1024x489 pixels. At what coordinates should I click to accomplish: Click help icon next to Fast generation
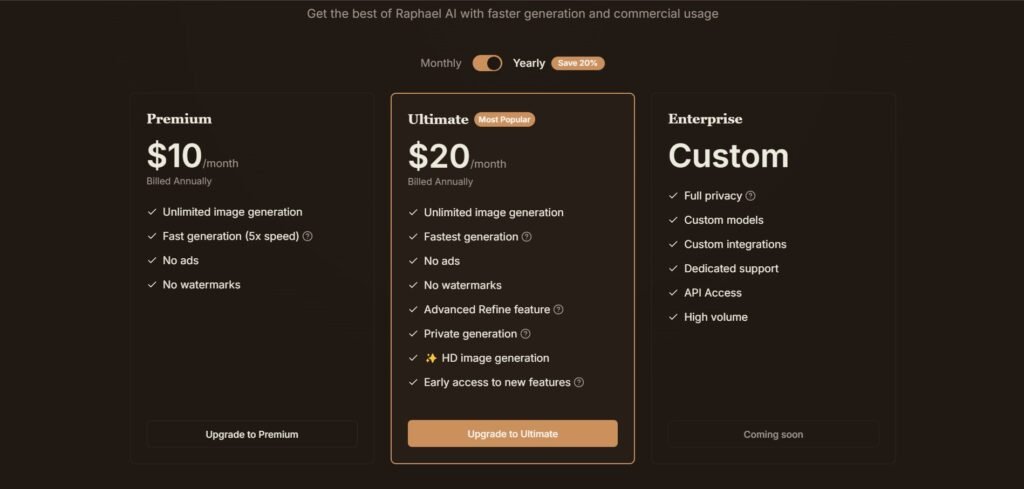(308, 237)
